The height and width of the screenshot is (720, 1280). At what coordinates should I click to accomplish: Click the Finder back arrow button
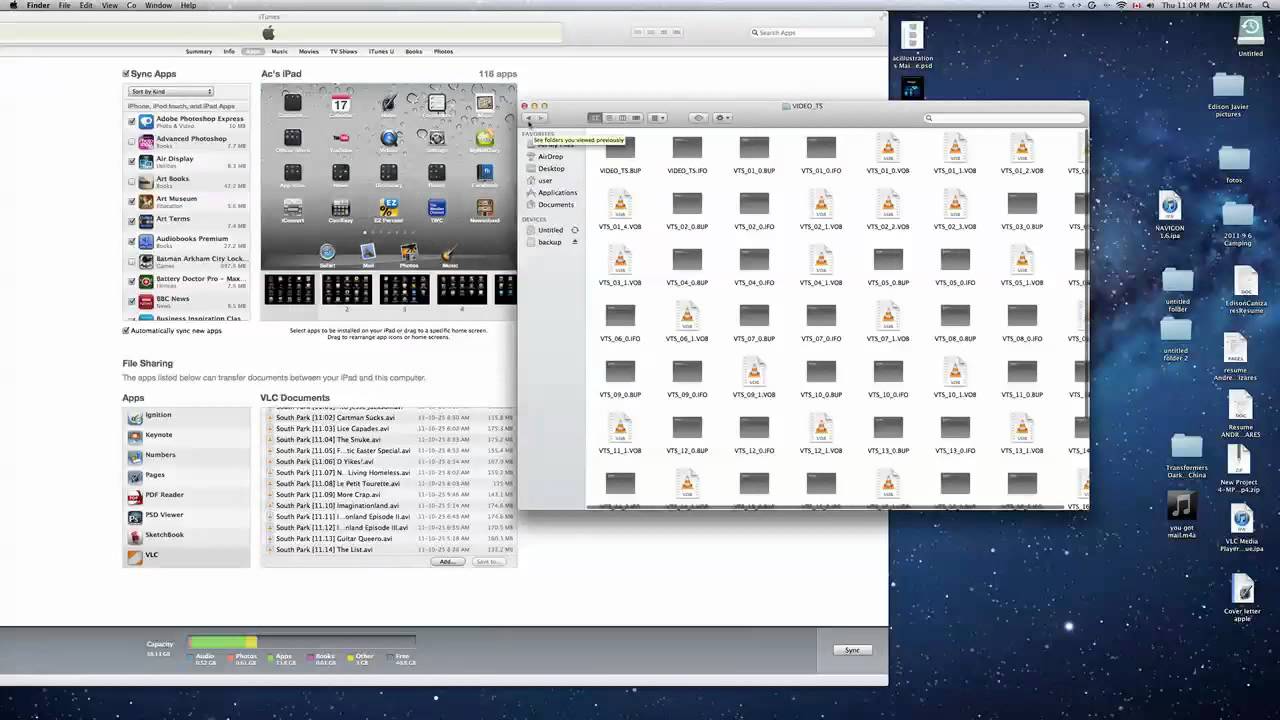[x=529, y=118]
